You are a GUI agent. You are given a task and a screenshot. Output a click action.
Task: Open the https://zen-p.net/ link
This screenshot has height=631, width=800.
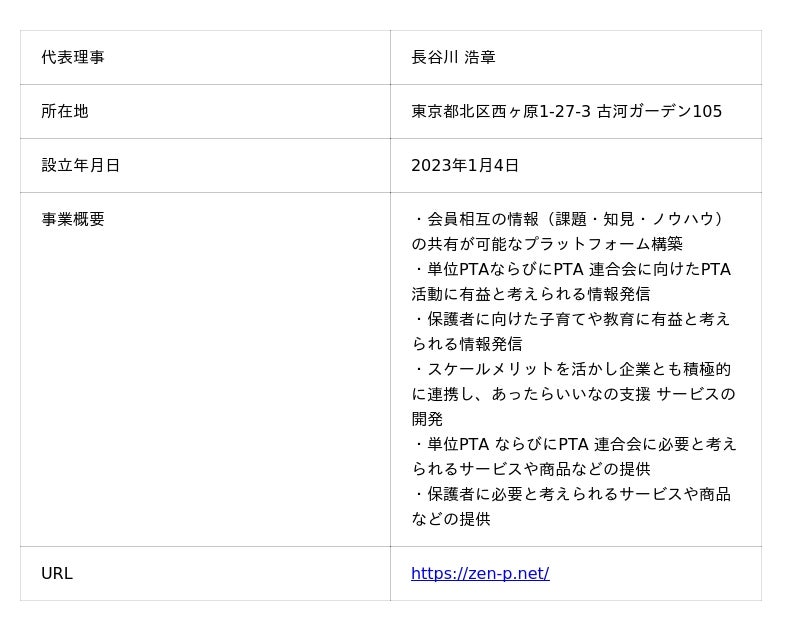479,573
